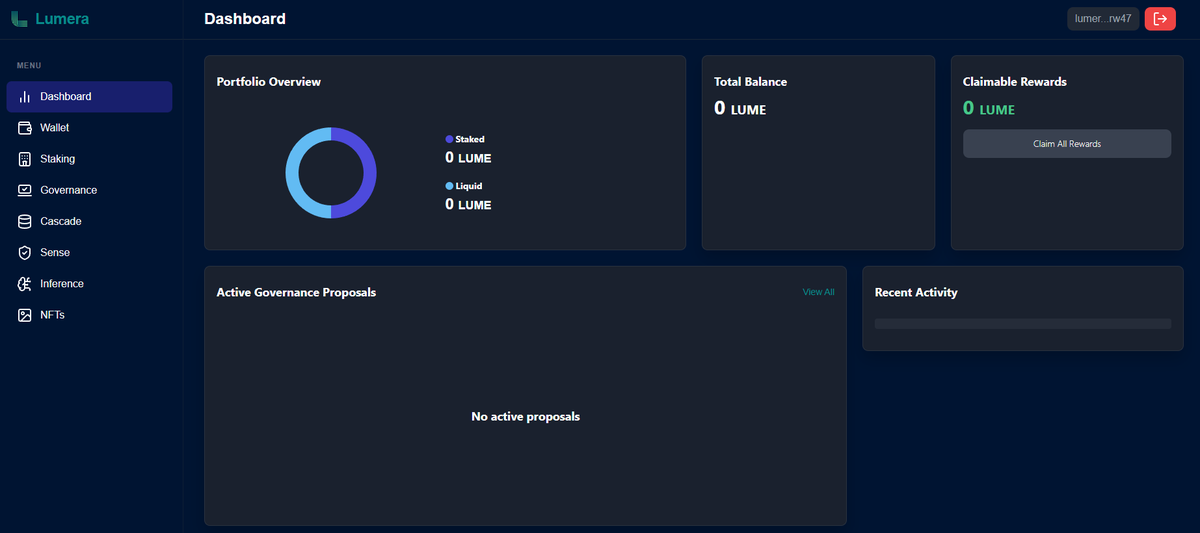Open the Dashboard menu item
Viewport: 1200px width, 533px height.
pos(89,97)
